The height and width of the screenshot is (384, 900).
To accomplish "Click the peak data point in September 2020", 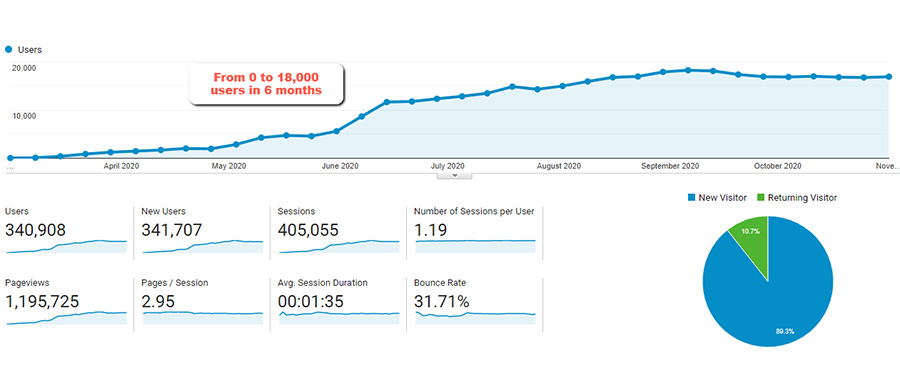I will coord(688,70).
